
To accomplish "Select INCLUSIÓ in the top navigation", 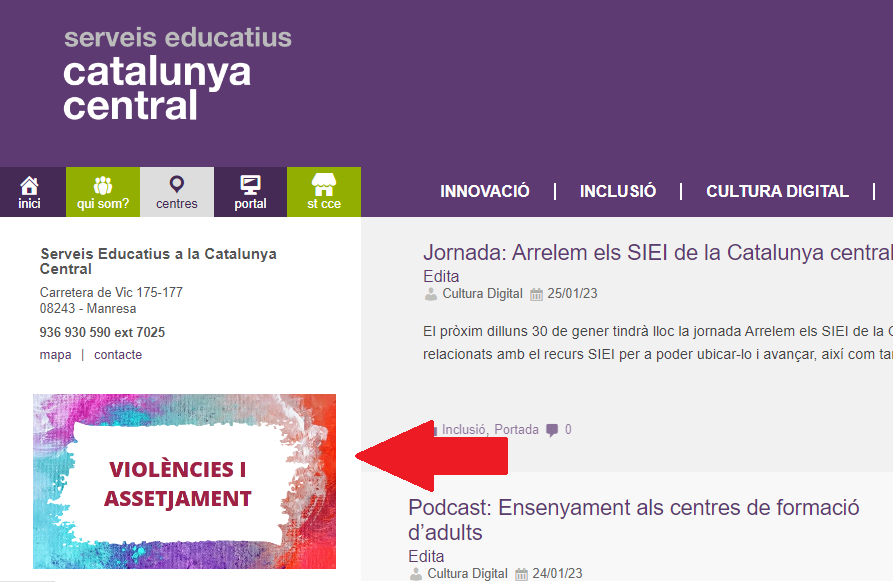I will click(618, 191).
